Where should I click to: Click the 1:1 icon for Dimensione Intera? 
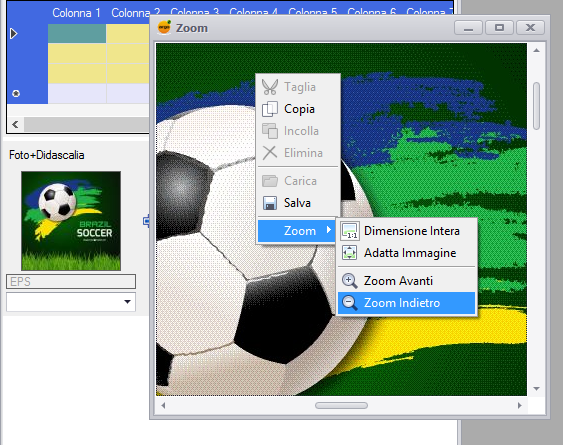coord(349,231)
